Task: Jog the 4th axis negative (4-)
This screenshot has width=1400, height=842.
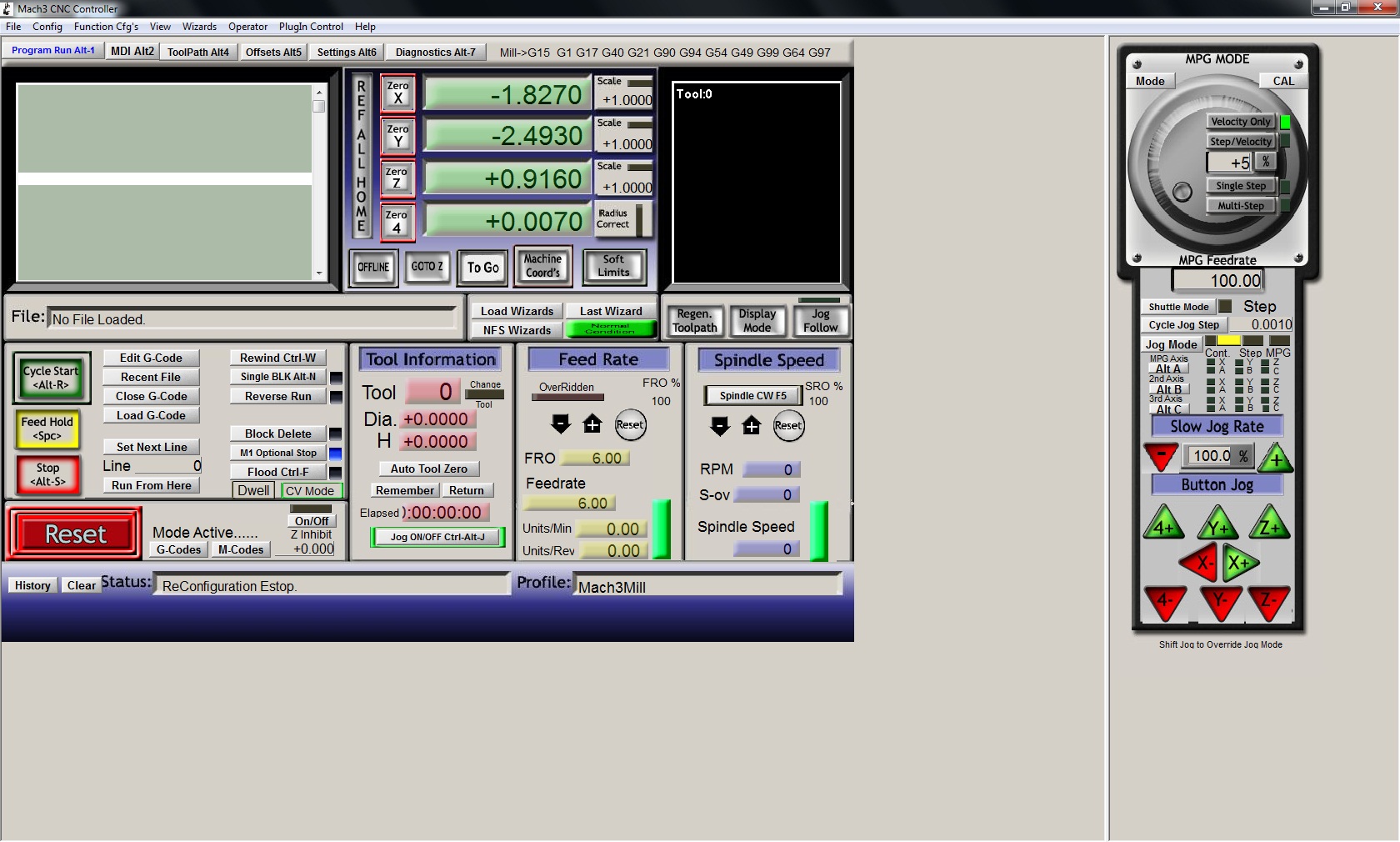Action: 1165,602
